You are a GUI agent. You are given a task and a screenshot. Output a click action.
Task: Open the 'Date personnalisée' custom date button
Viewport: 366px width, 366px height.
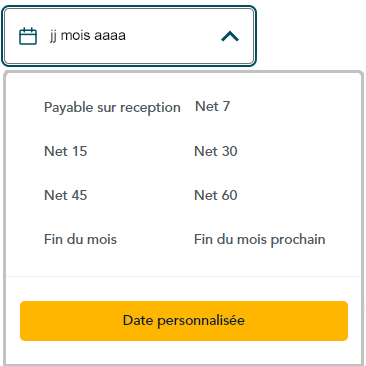click(184, 321)
